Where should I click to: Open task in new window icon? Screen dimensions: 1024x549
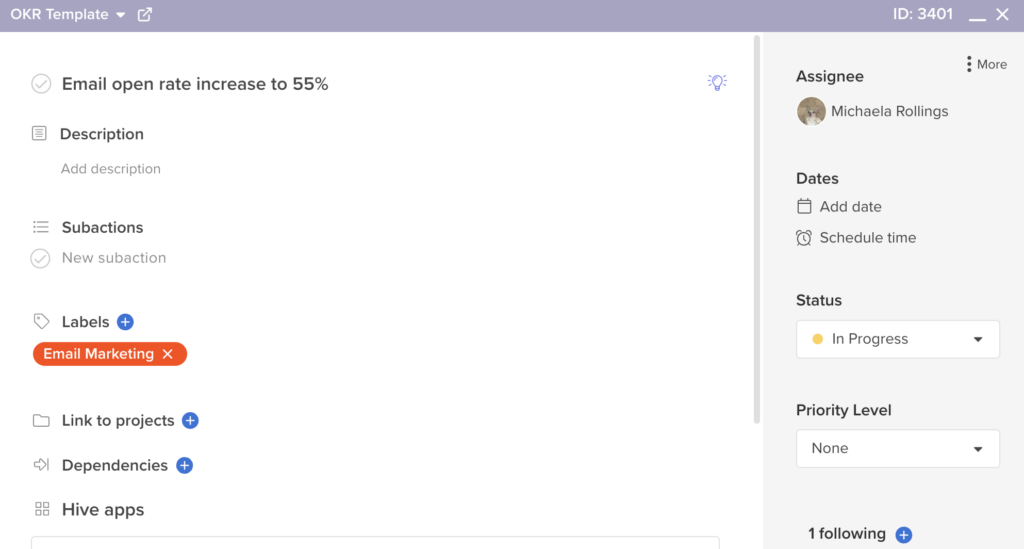pos(145,14)
